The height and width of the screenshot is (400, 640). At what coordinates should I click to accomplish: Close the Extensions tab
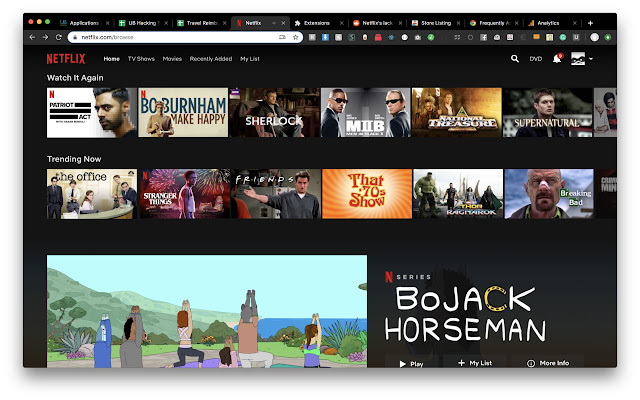click(342, 23)
